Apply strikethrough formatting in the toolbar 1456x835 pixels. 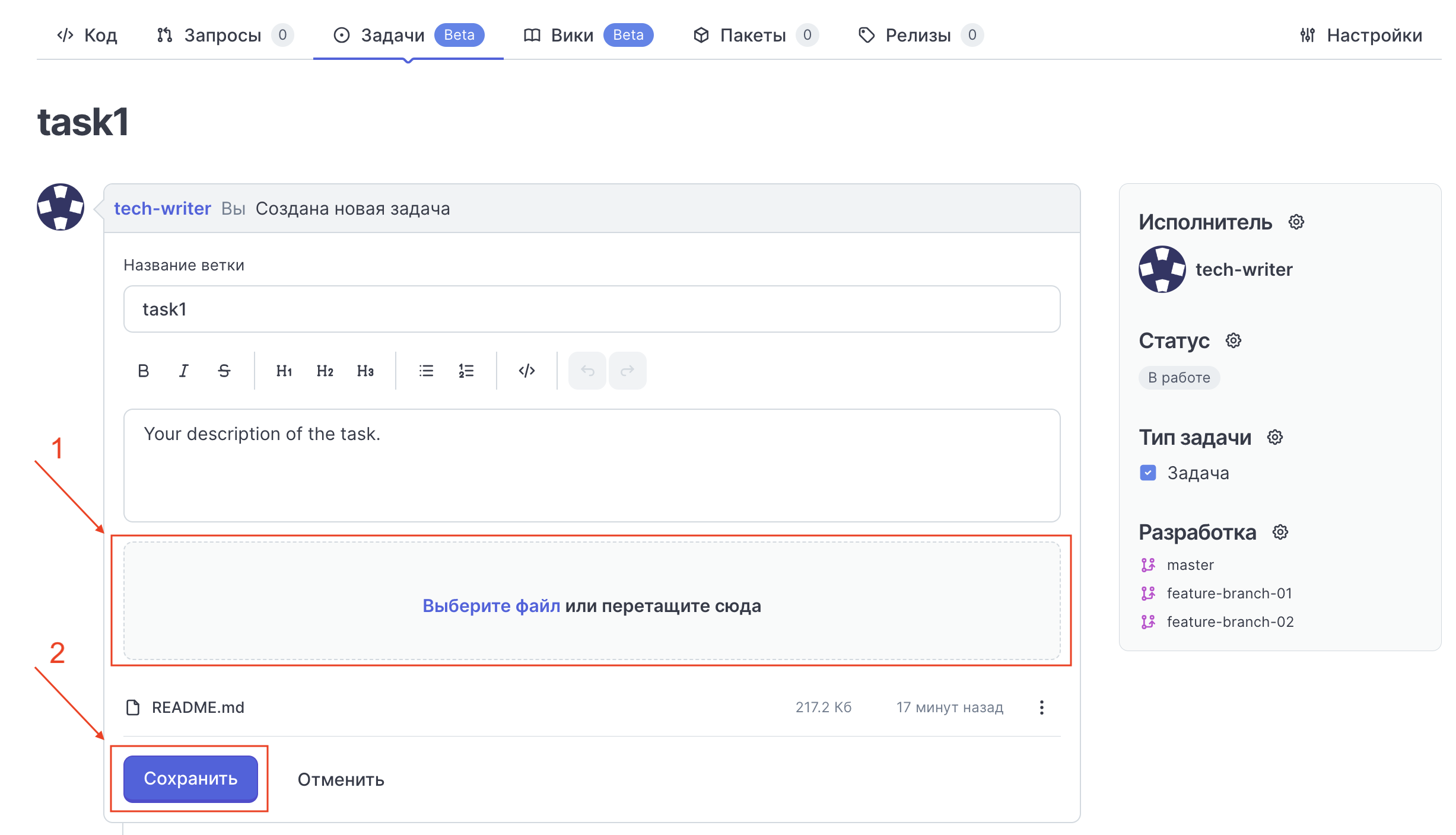click(224, 371)
